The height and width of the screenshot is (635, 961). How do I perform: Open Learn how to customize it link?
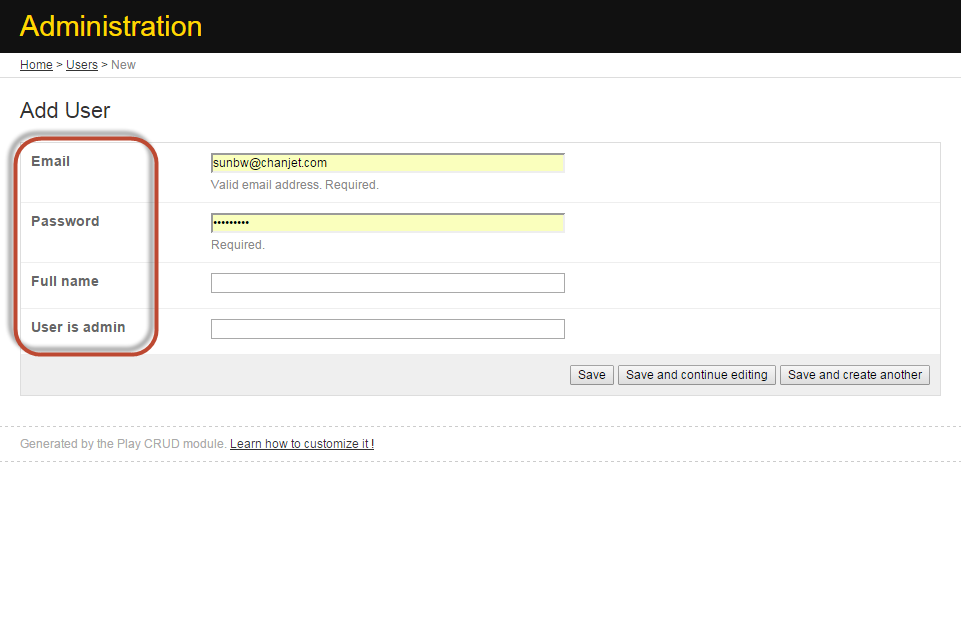click(x=302, y=444)
